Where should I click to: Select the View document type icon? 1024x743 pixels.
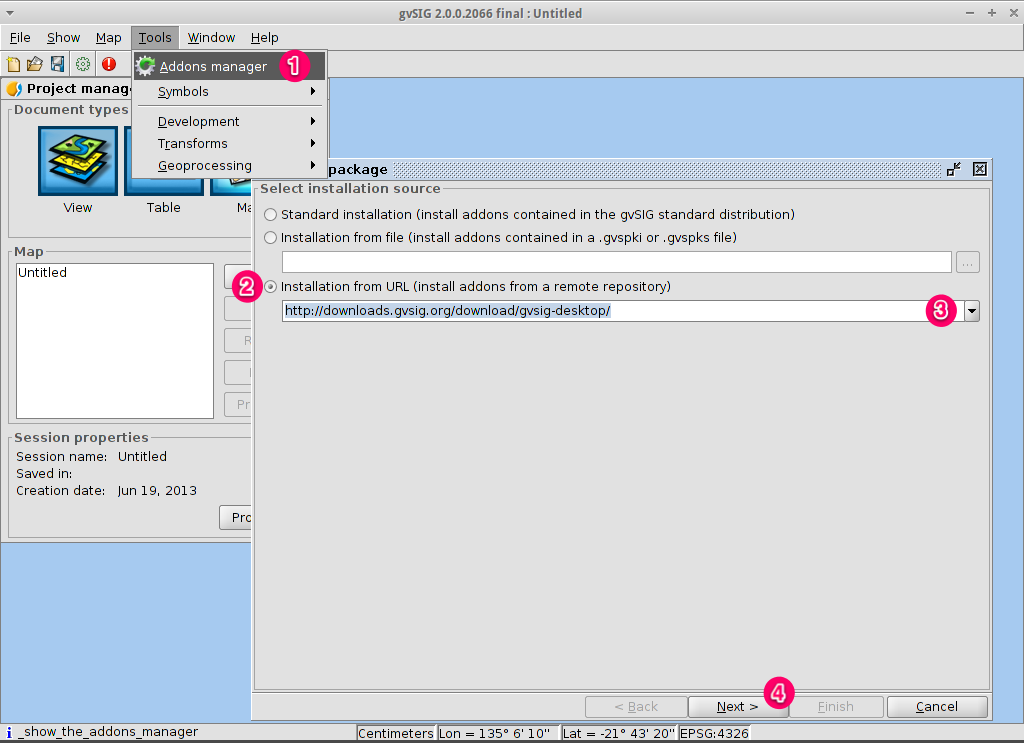pyautogui.click(x=78, y=161)
